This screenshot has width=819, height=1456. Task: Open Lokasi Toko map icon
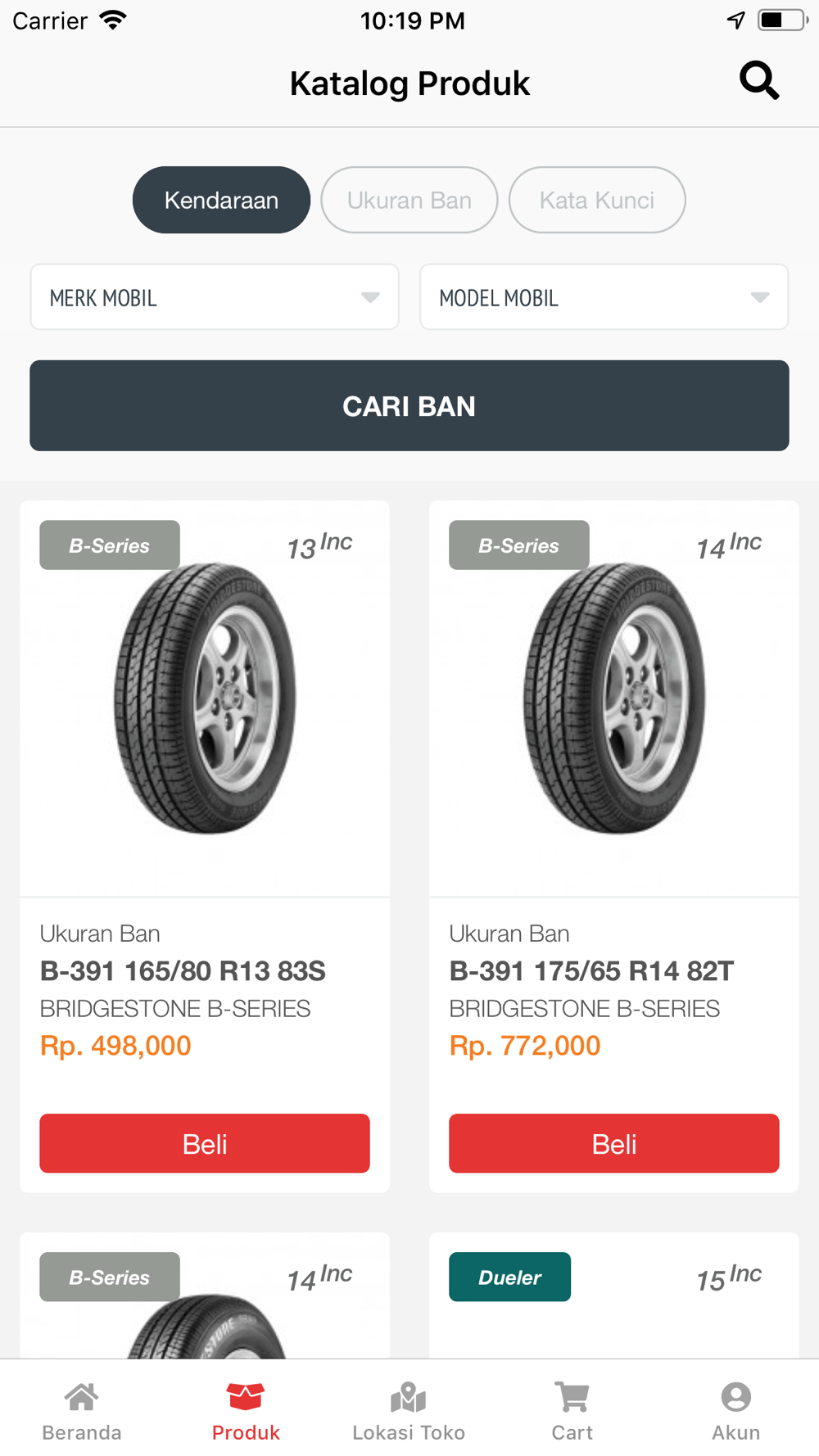(409, 1397)
